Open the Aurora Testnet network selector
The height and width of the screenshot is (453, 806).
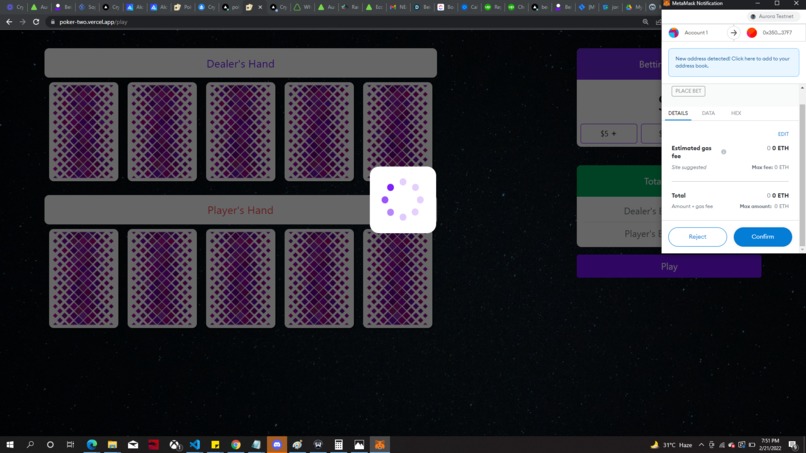(772, 16)
